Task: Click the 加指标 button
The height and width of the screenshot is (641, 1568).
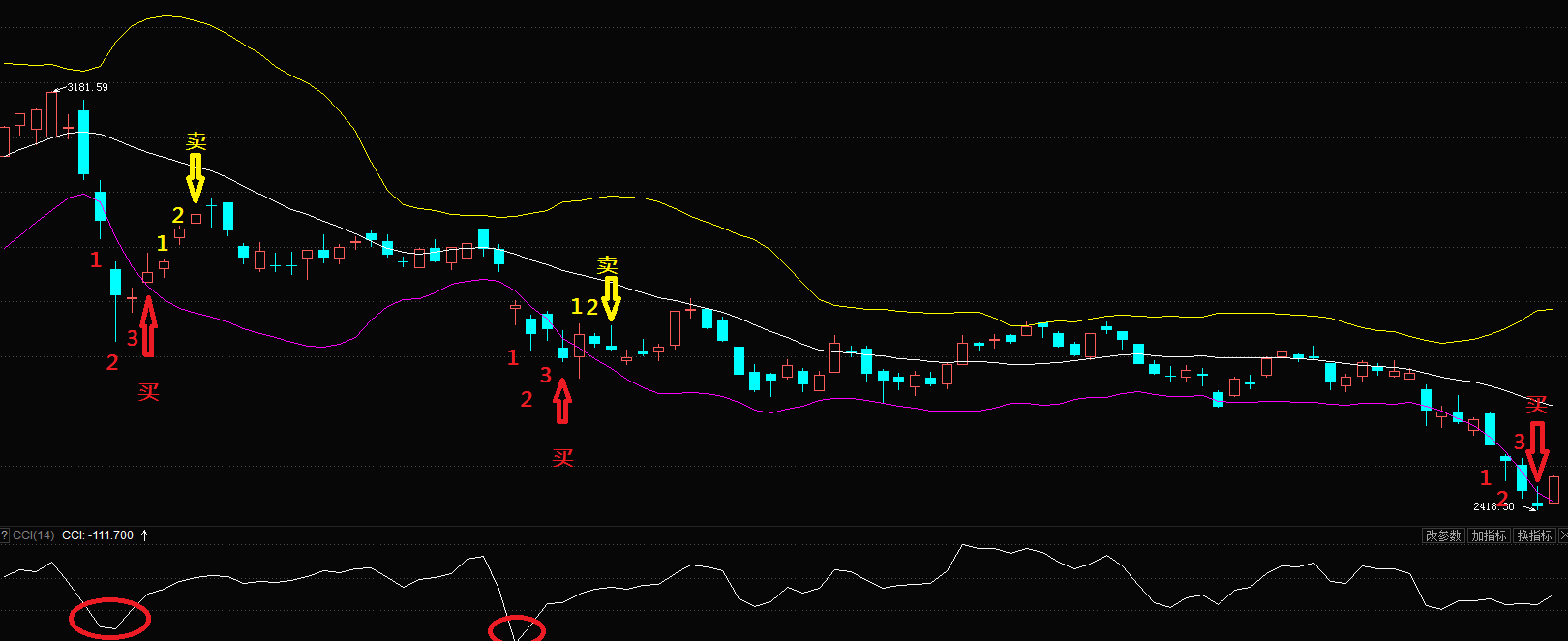Action: [x=1489, y=535]
